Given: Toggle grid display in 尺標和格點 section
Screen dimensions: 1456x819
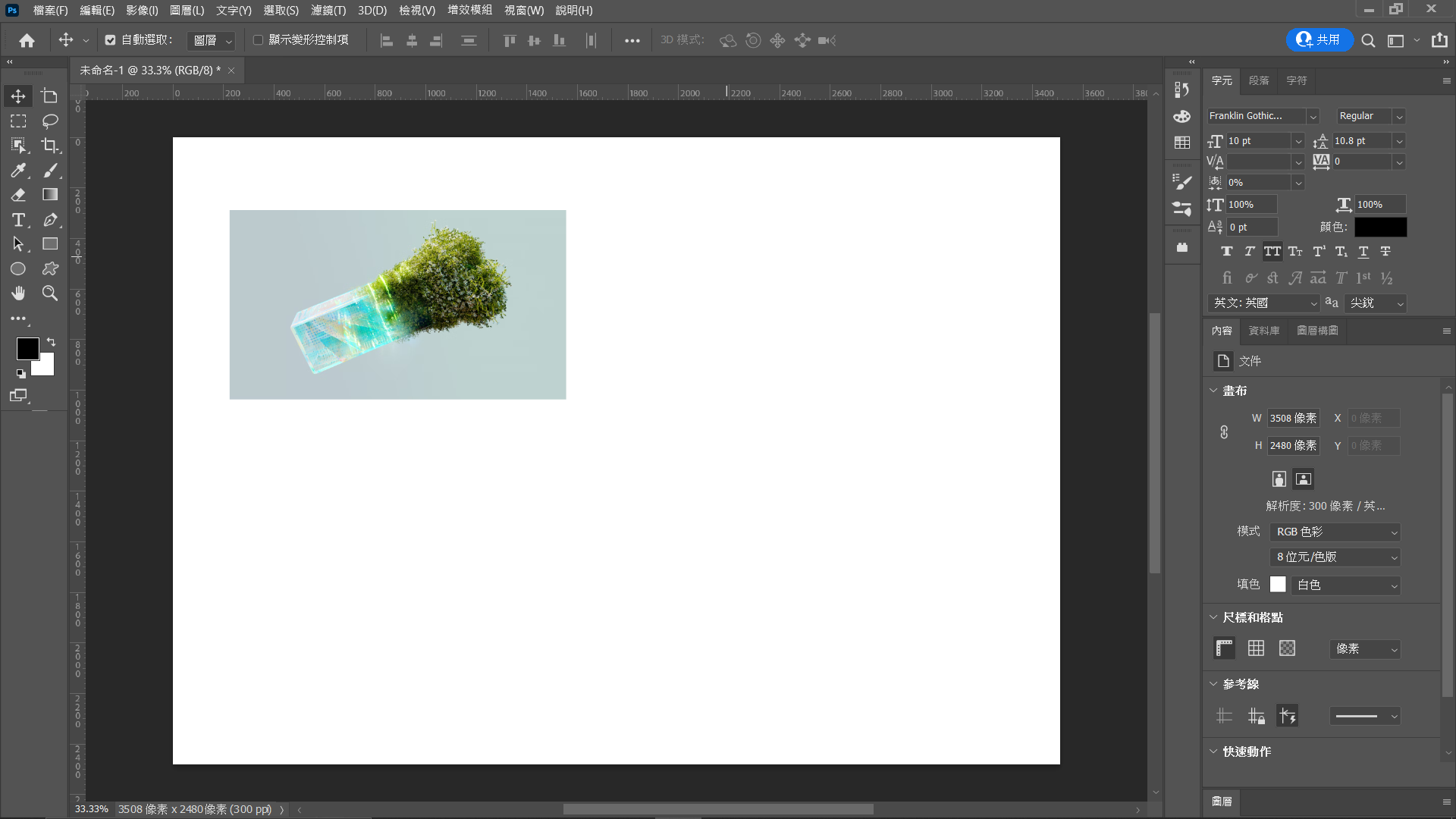Looking at the screenshot, I should click(x=1257, y=648).
